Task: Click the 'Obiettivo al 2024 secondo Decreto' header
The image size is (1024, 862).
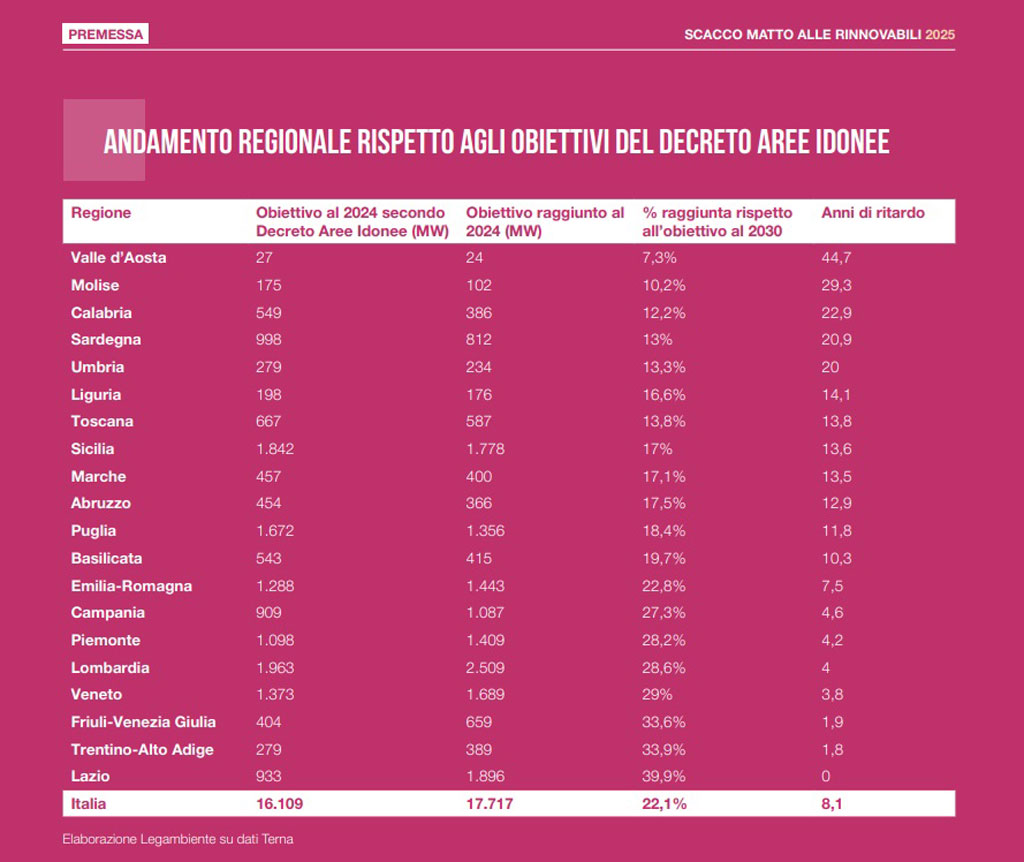Action: point(351,222)
